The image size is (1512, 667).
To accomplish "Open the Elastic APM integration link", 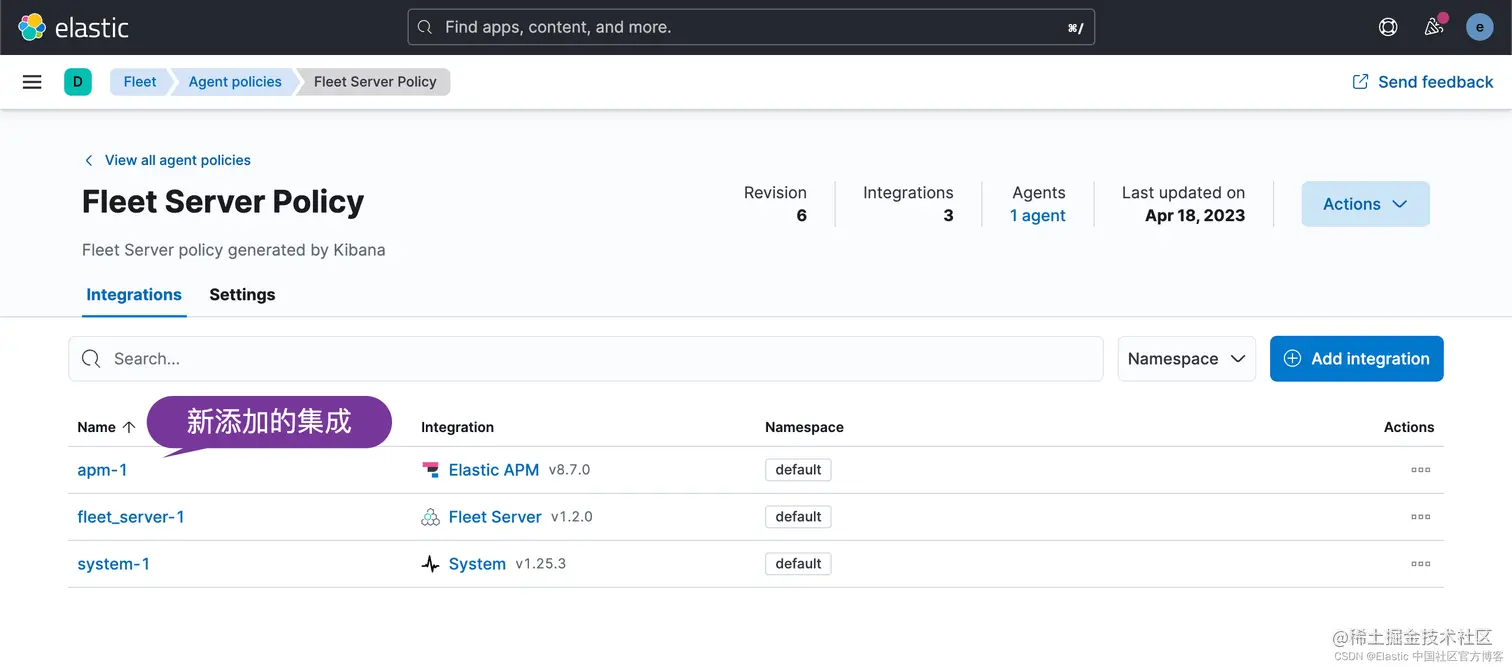I will point(494,470).
